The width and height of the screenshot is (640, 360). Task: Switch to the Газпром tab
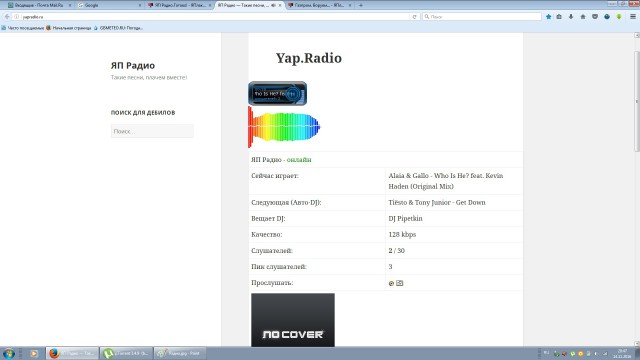[320, 5]
